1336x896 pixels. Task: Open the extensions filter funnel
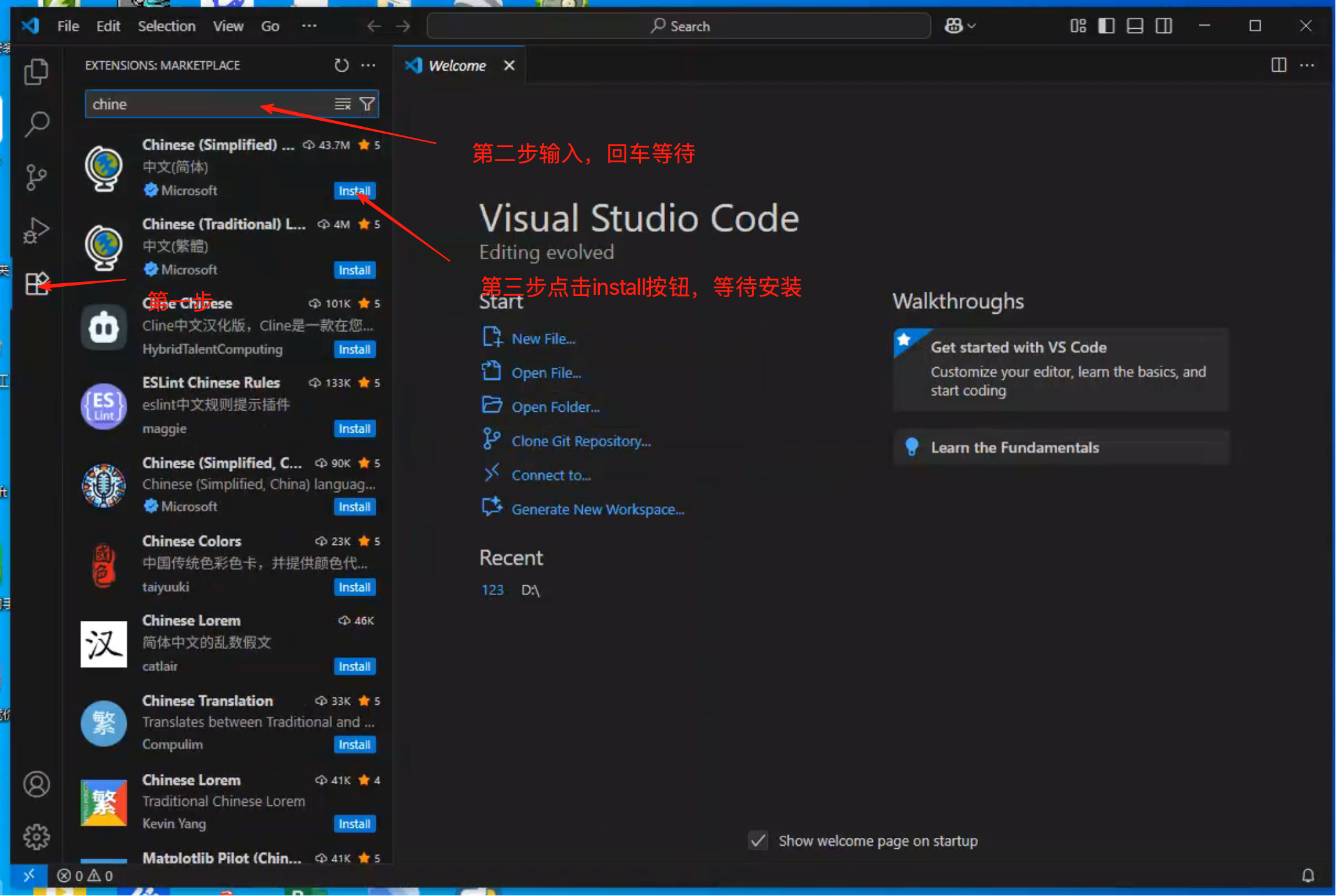point(367,104)
